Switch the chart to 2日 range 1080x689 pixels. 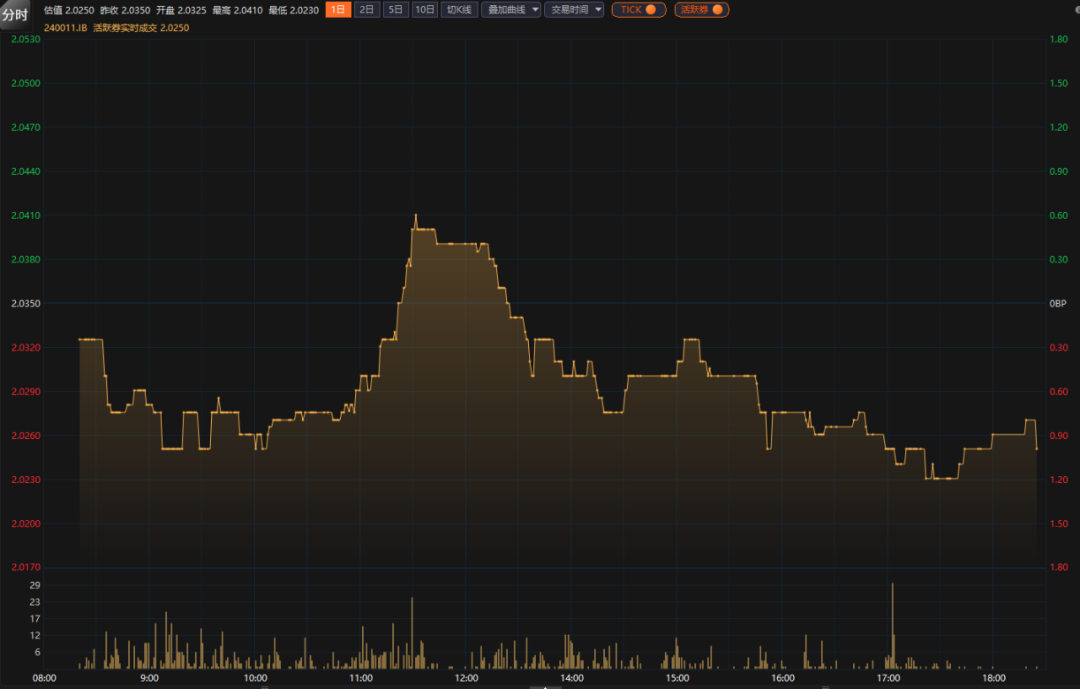tap(368, 9)
